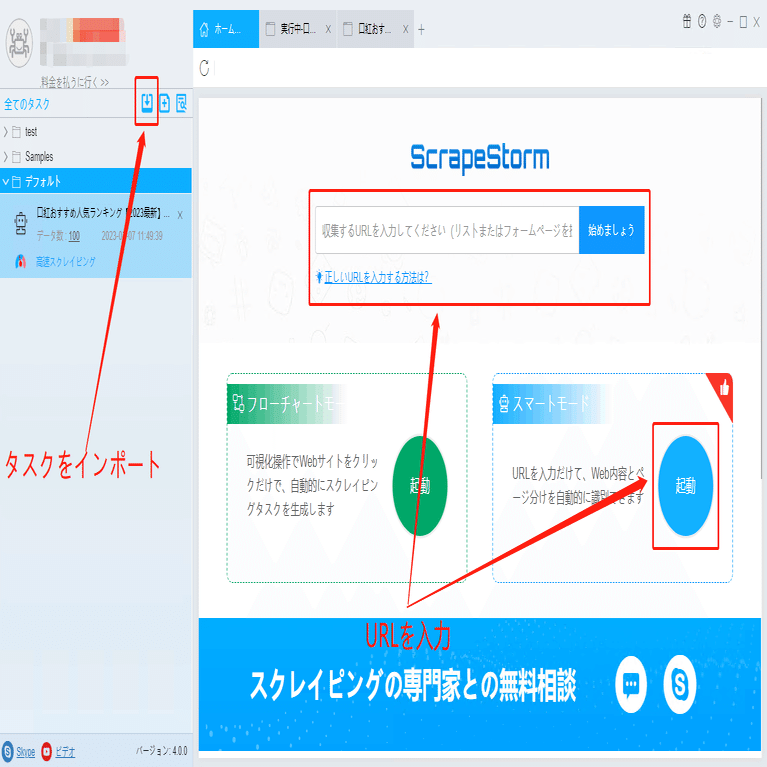The height and width of the screenshot is (767, 767).
Task: Click the スクレイピングの専門家との無料相談 banner text
Action: [413, 685]
